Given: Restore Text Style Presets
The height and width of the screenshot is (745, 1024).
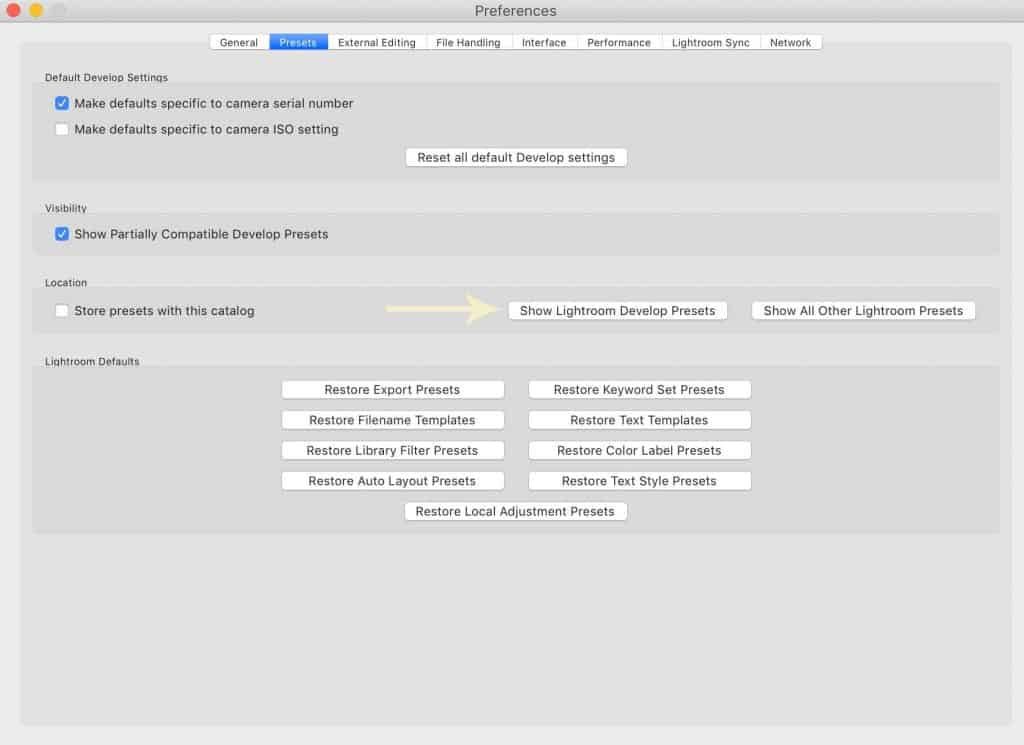Looking at the screenshot, I should coord(639,481).
